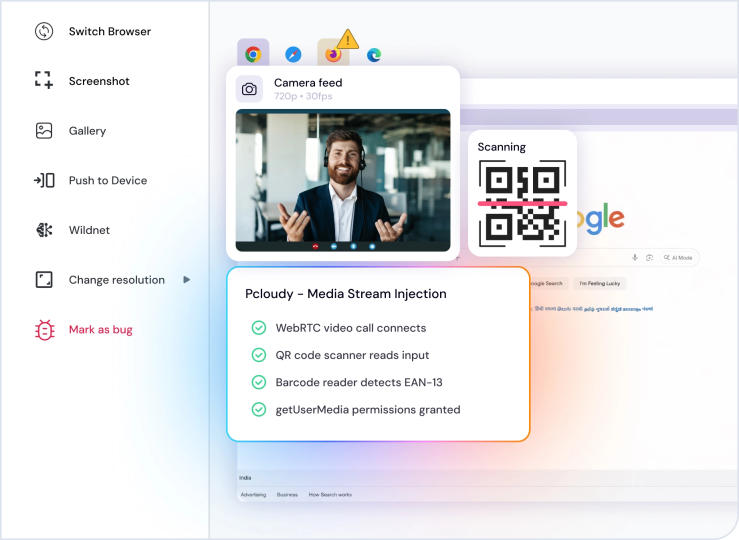Image resolution: width=739 pixels, height=540 pixels.
Task: Select the Screenshot capture icon
Action: [44, 80]
